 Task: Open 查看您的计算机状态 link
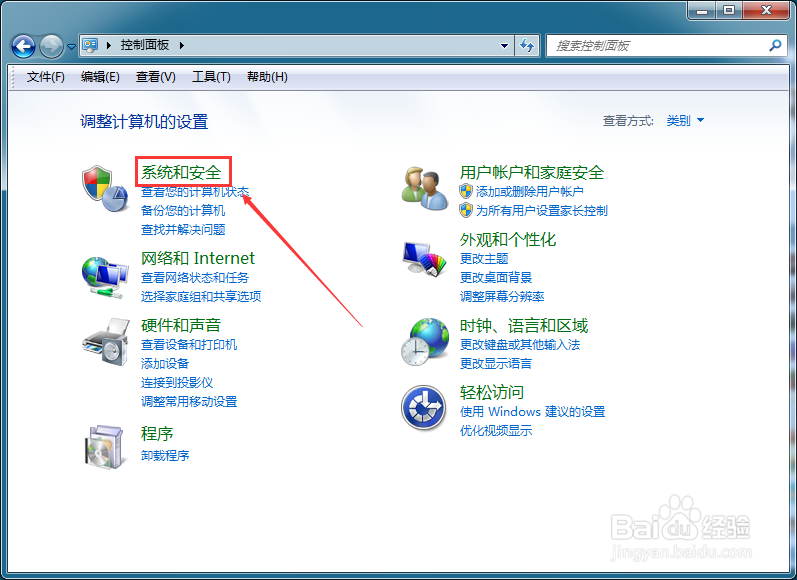pos(195,192)
